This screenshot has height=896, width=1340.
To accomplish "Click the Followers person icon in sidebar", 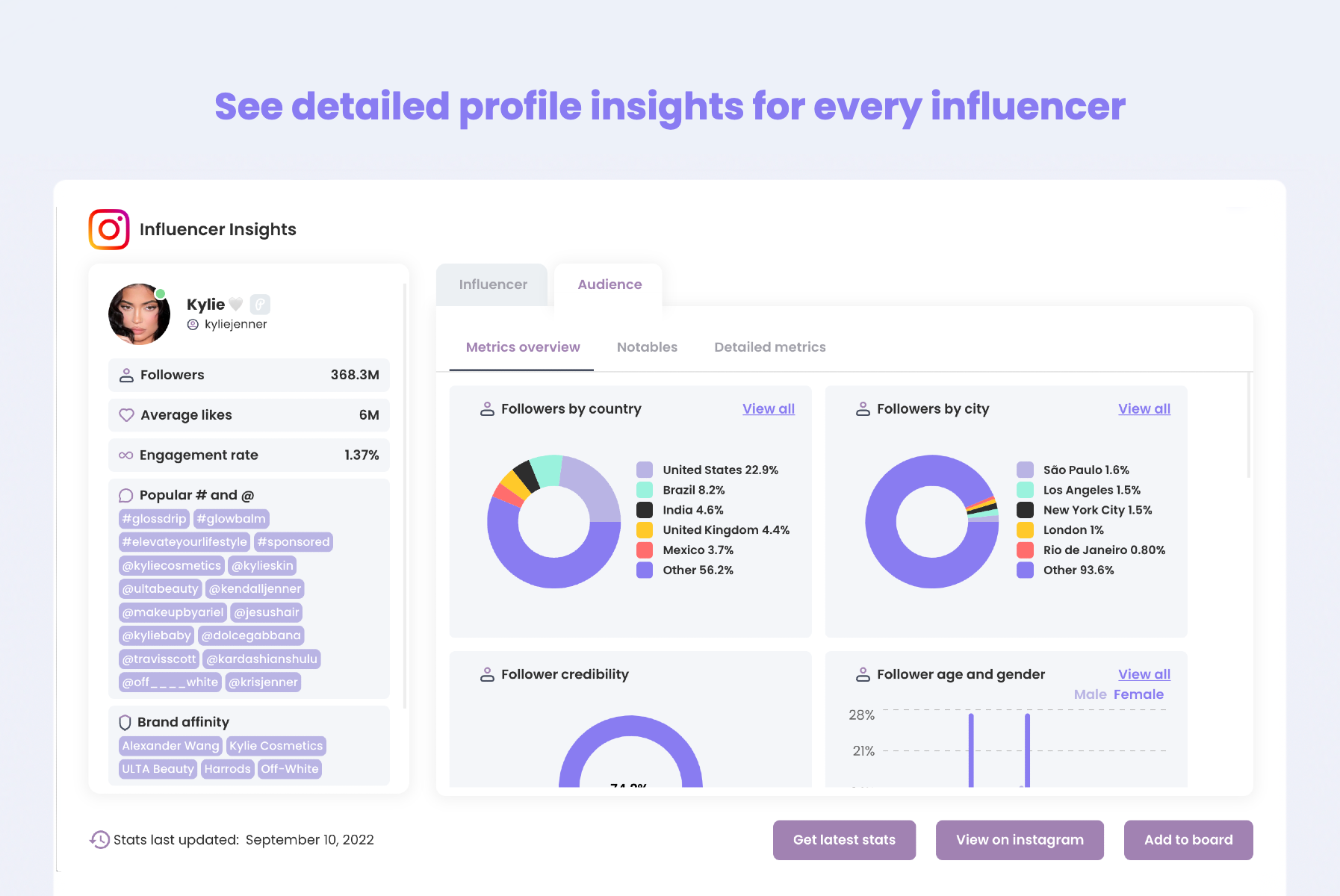I will 126,375.
